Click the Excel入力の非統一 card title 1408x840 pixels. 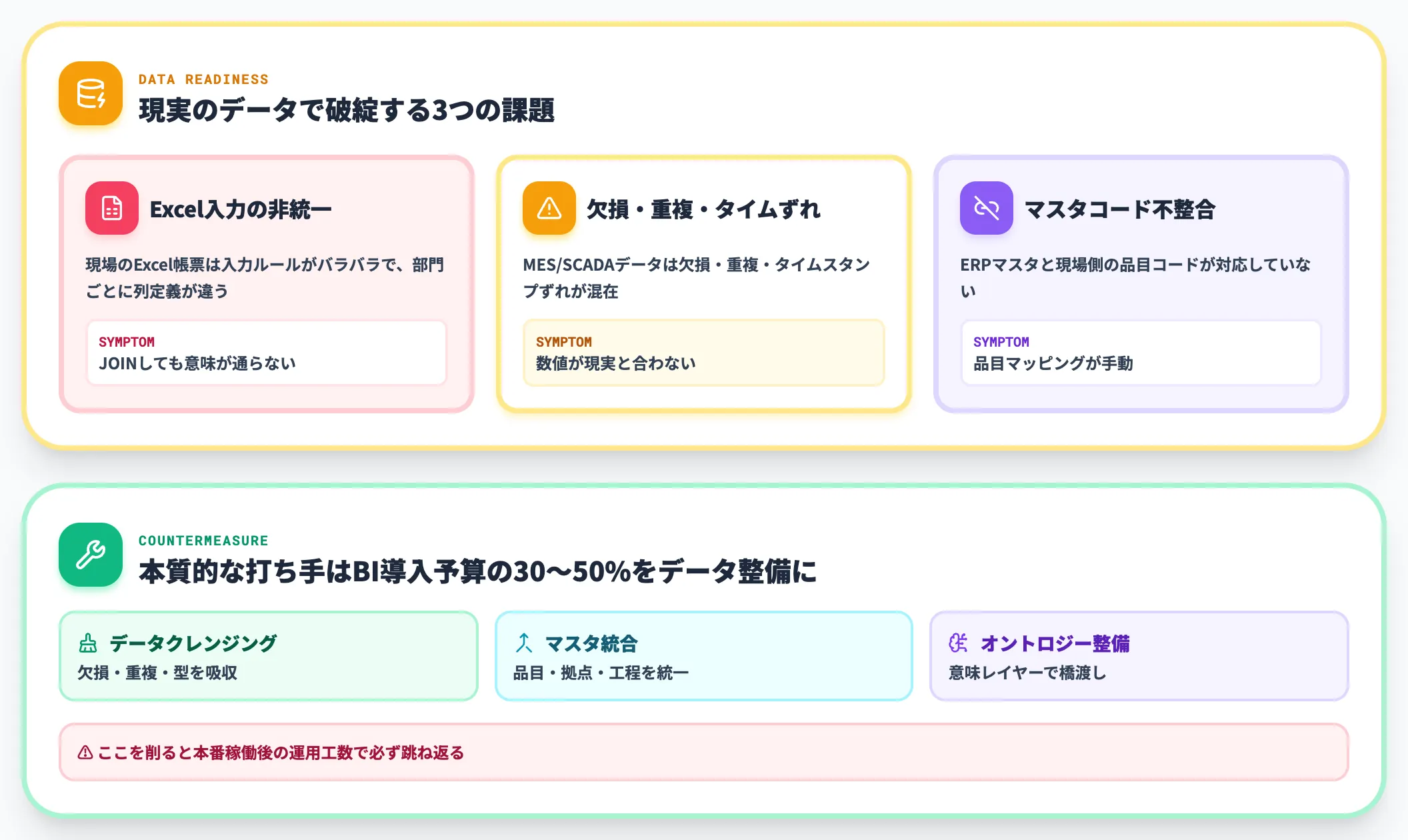[x=241, y=209]
